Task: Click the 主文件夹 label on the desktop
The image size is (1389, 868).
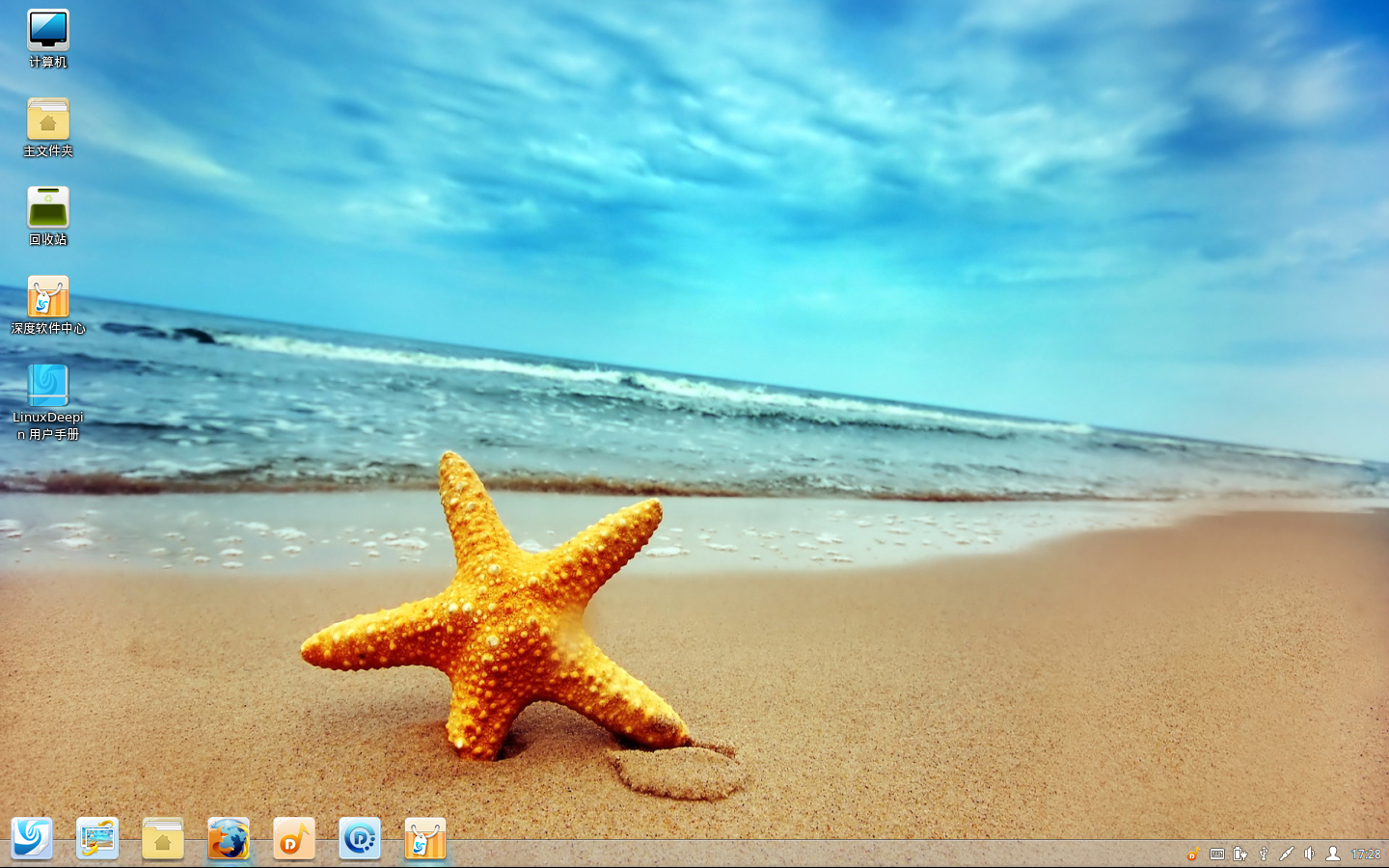Action: (x=48, y=150)
